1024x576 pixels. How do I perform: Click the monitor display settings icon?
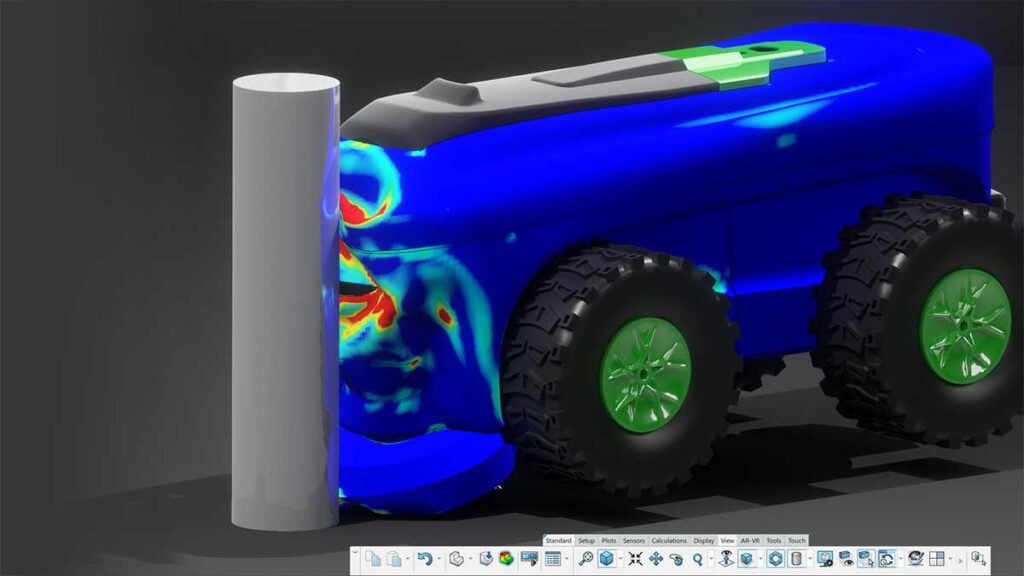[825, 559]
